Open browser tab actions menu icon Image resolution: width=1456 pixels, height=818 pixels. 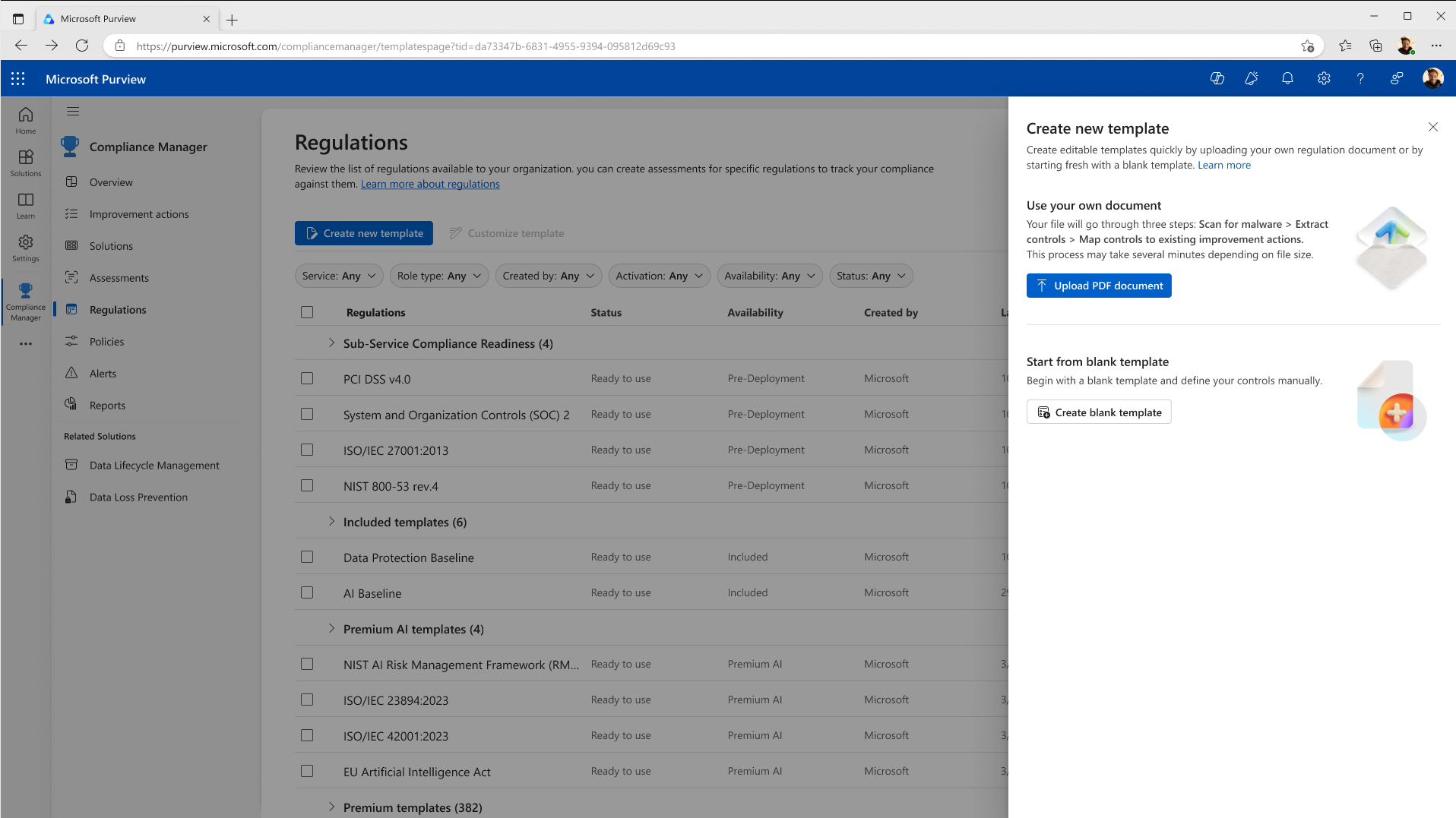[x=18, y=19]
